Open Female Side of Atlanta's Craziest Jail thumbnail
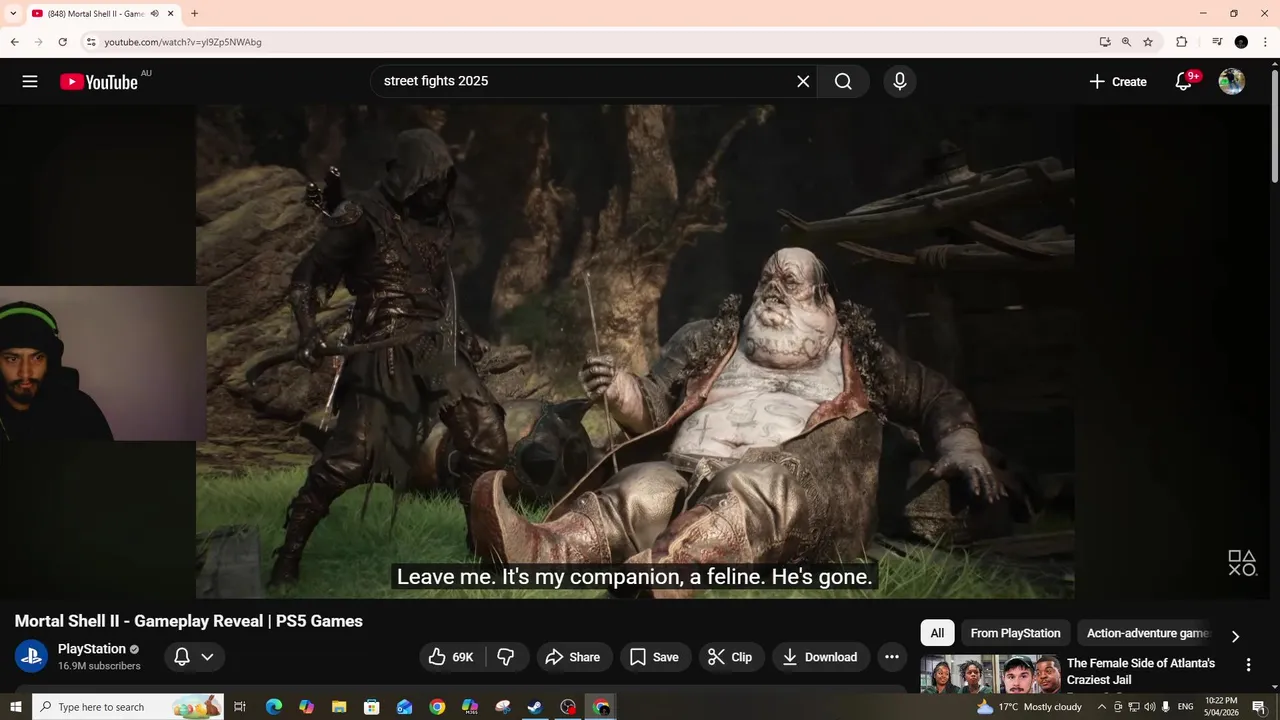This screenshot has height=720, width=1280. (x=990, y=673)
